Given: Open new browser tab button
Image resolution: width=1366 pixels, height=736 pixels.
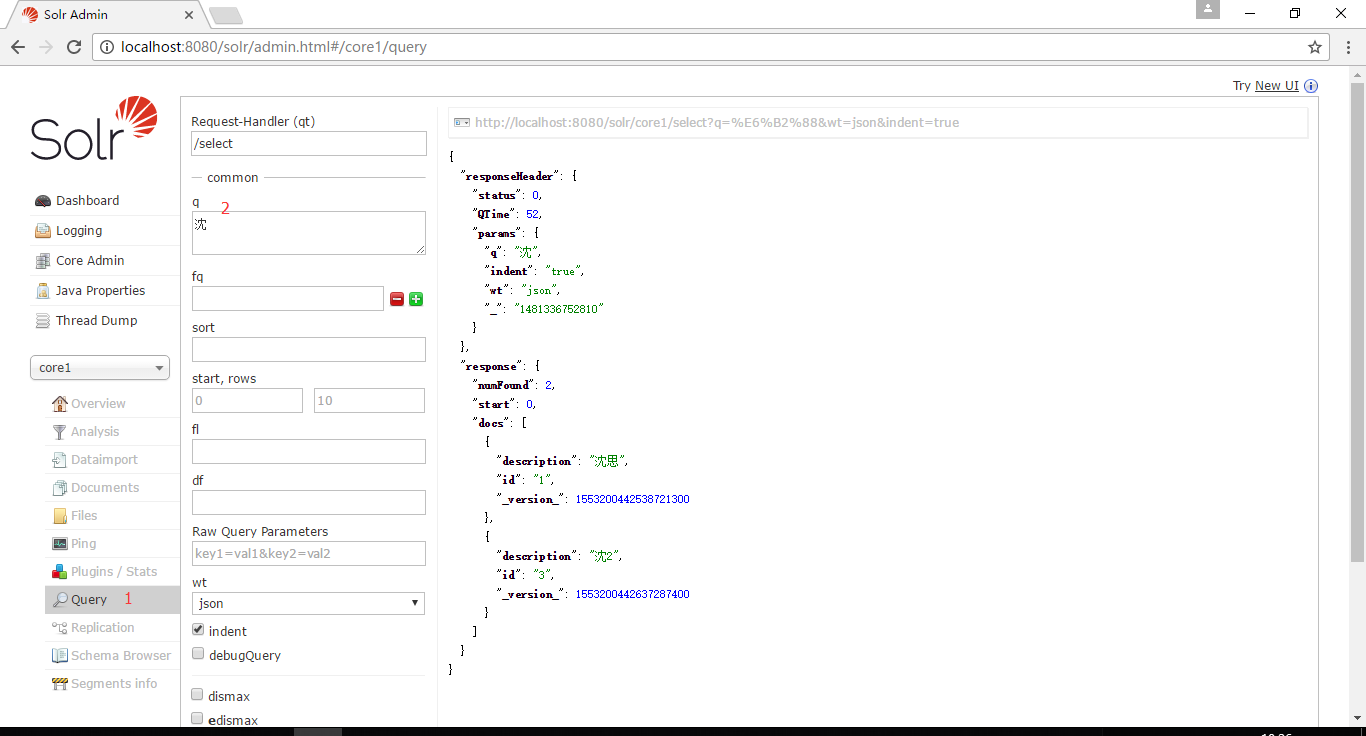Looking at the screenshot, I should coord(226,16).
